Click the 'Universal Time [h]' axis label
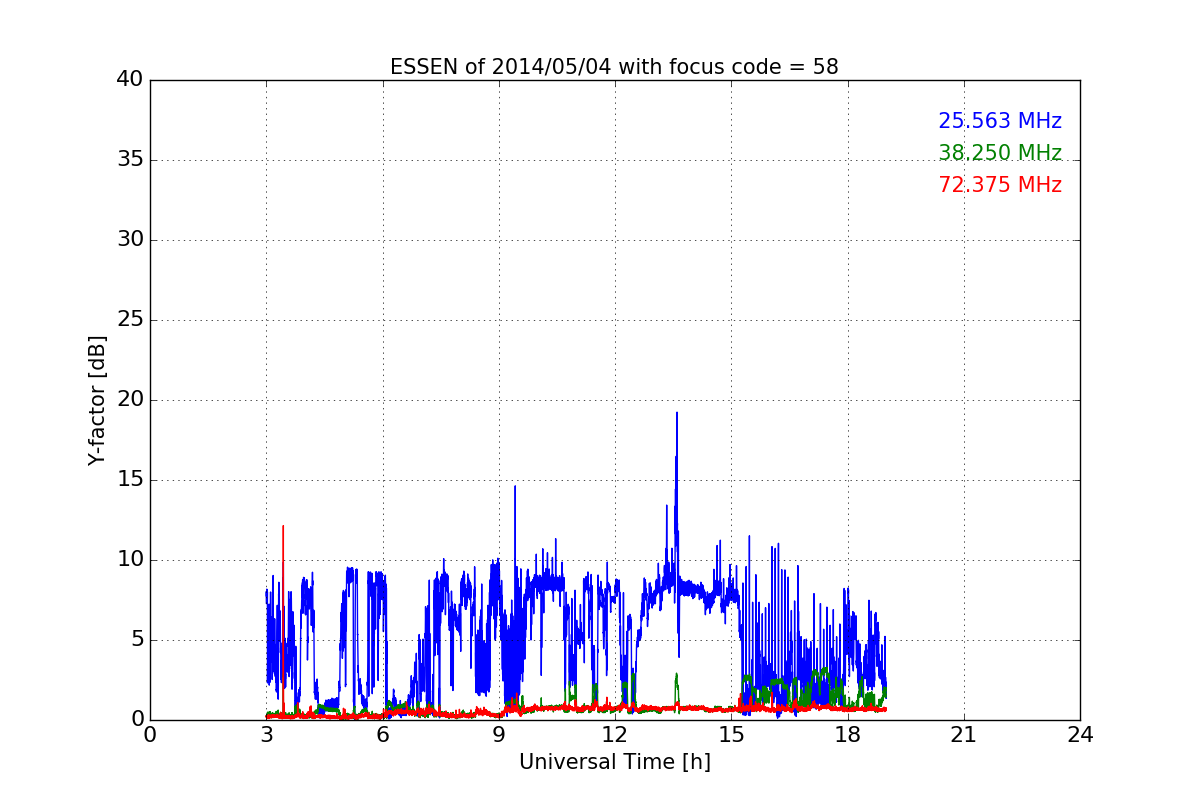The image size is (1200, 800). click(x=614, y=762)
